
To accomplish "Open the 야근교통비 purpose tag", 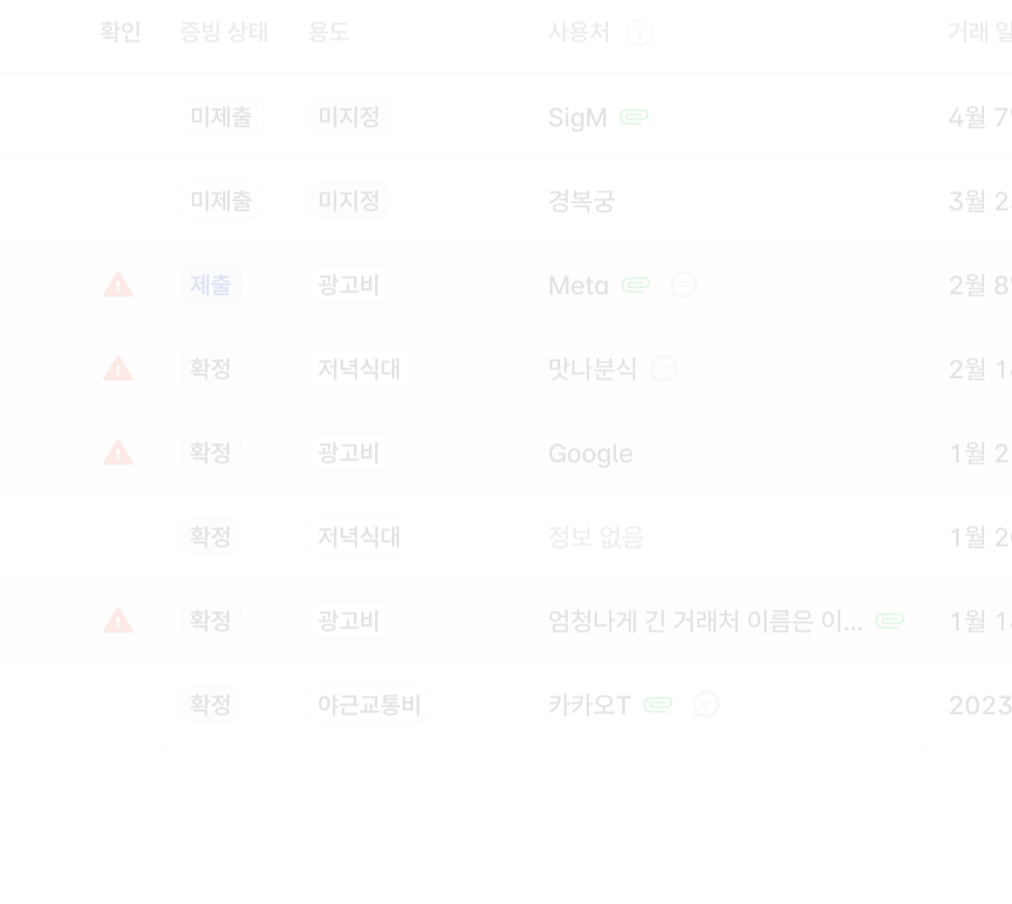I will click(x=369, y=705).
